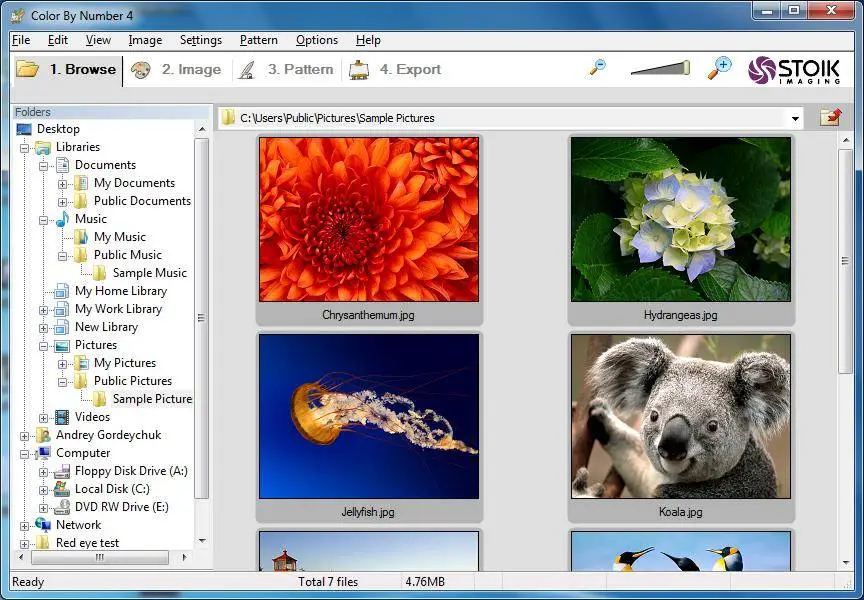Viewport: 864px width, 600px height.
Task: Open the View menu
Action: point(98,40)
